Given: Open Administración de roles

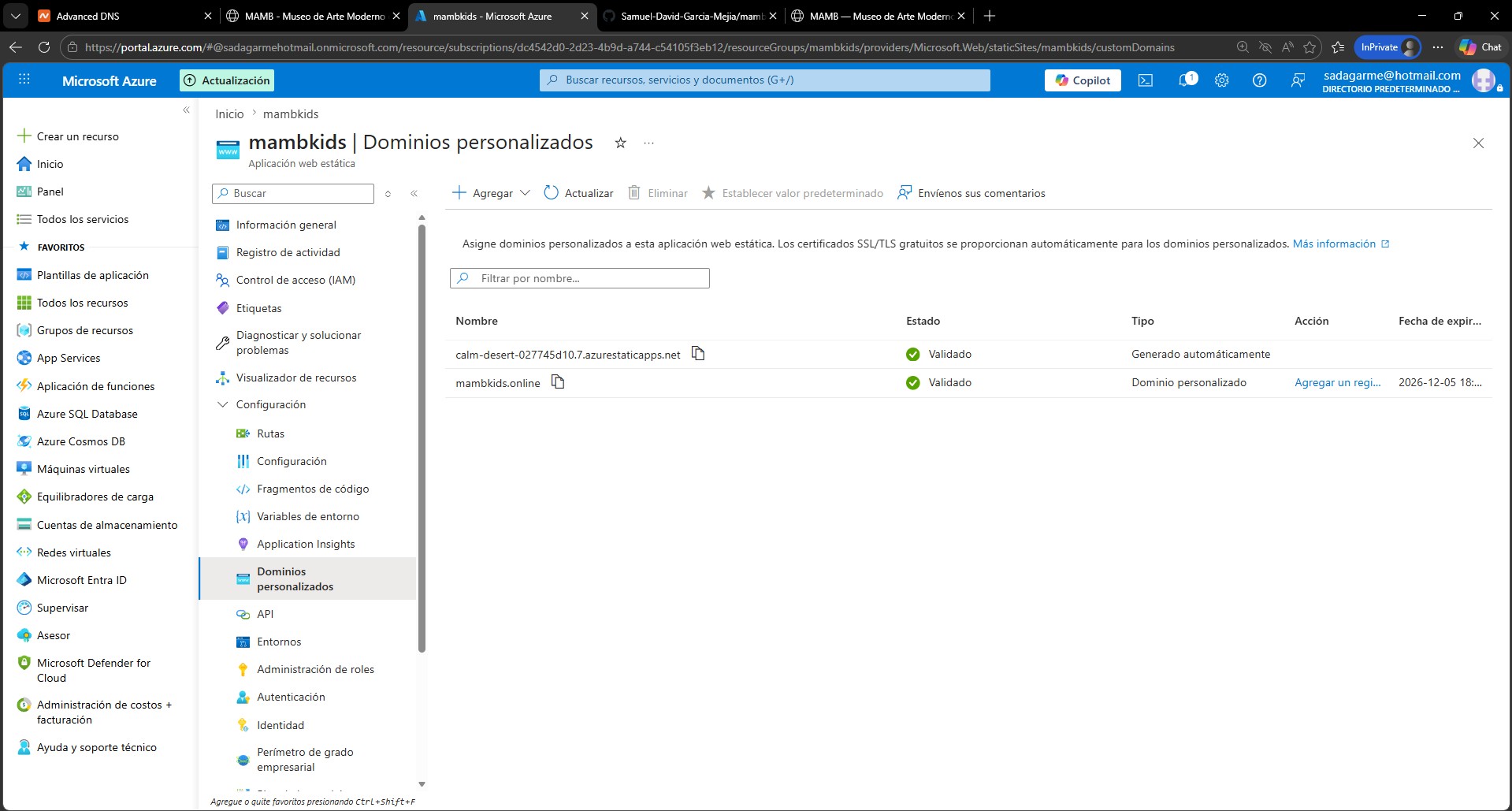Looking at the screenshot, I should point(315,669).
